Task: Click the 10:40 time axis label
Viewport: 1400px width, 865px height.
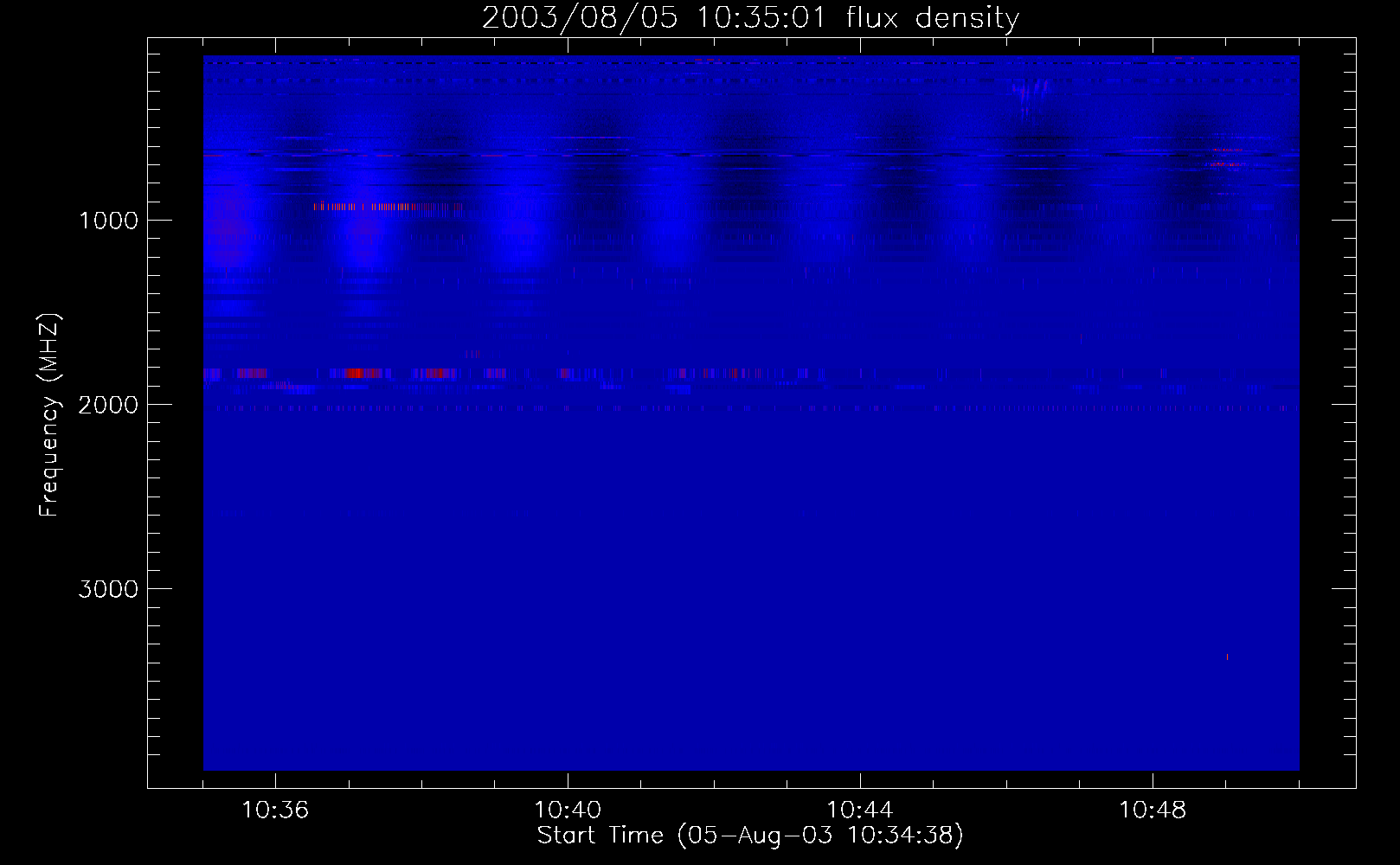Action: pyautogui.click(x=568, y=811)
